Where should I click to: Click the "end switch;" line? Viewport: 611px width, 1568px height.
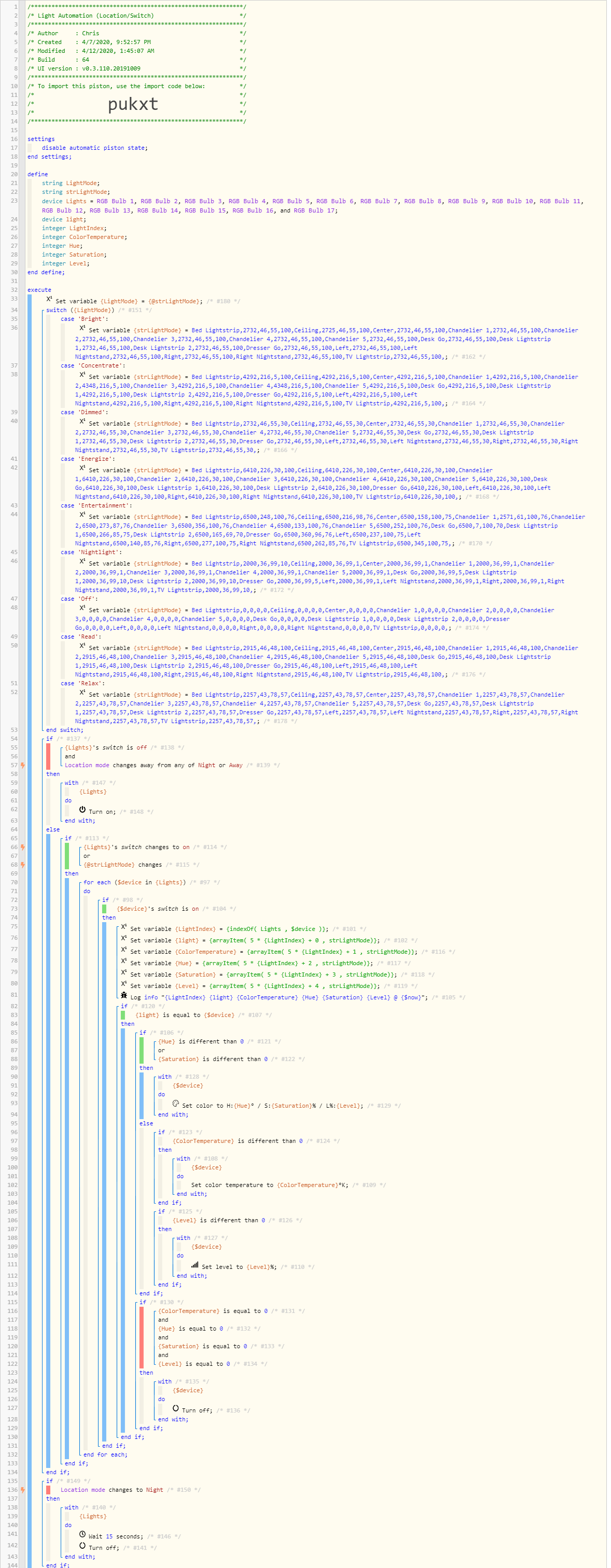tap(64, 730)
